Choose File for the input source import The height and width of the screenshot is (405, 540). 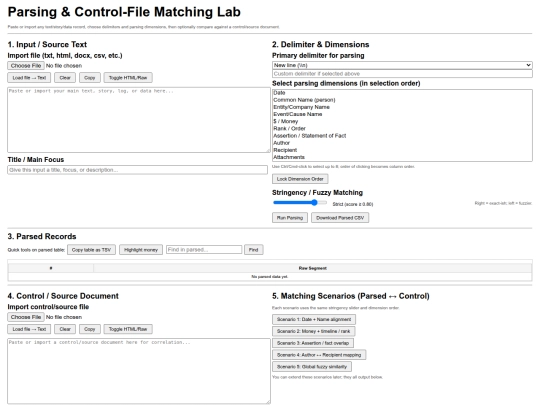pos(26,65)
